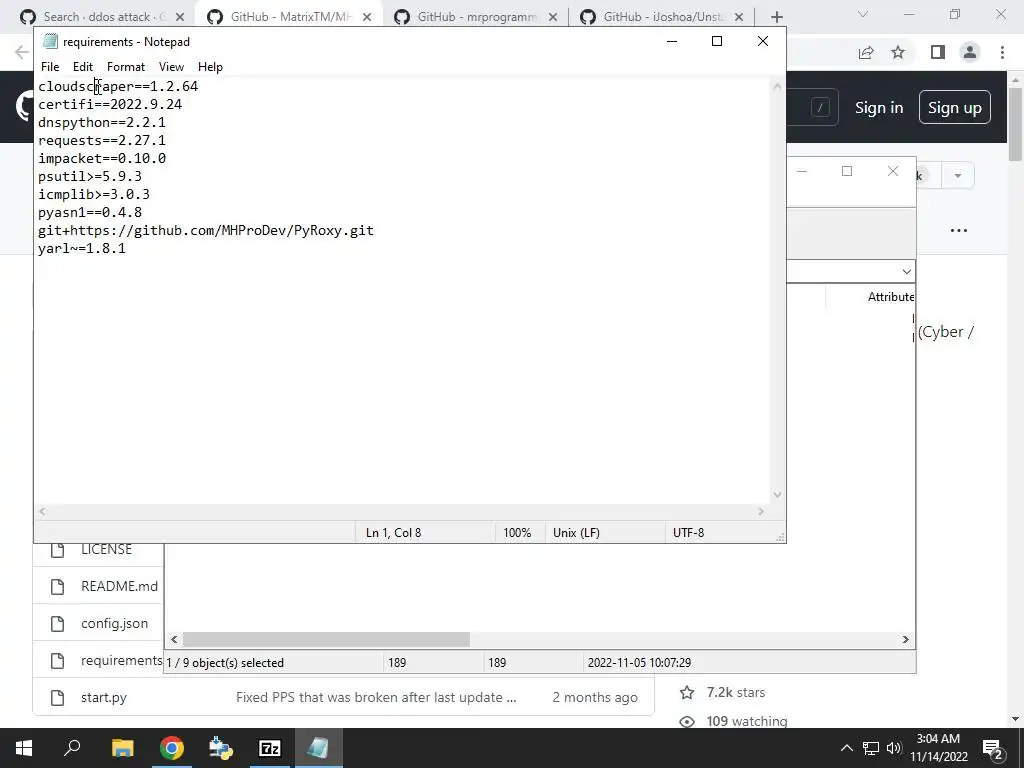The height and width of the screenshot is (768, 1024).
Task: Click the GitHub search slash shortcut box
Action: pos(820,107)
